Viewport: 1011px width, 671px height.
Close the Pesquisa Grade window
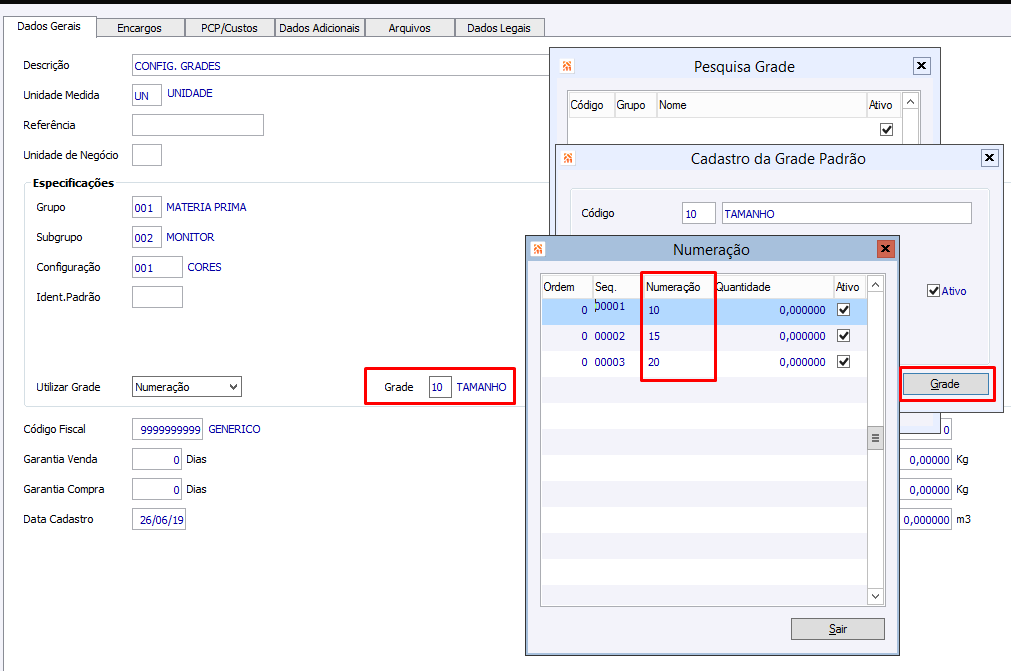922,66
